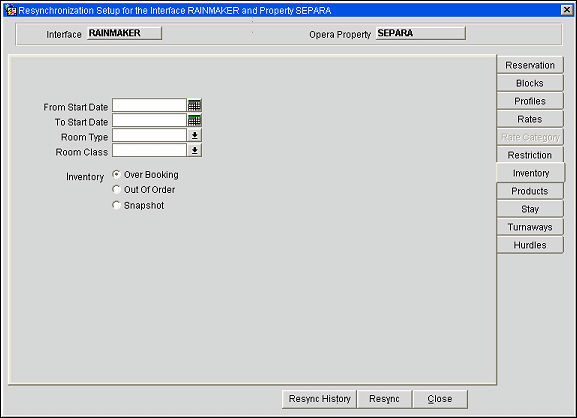The height and width of the screenshot is (418, 577).
Task: Choose the Snapshot inventory option
Action: click(x=116, y=205)
